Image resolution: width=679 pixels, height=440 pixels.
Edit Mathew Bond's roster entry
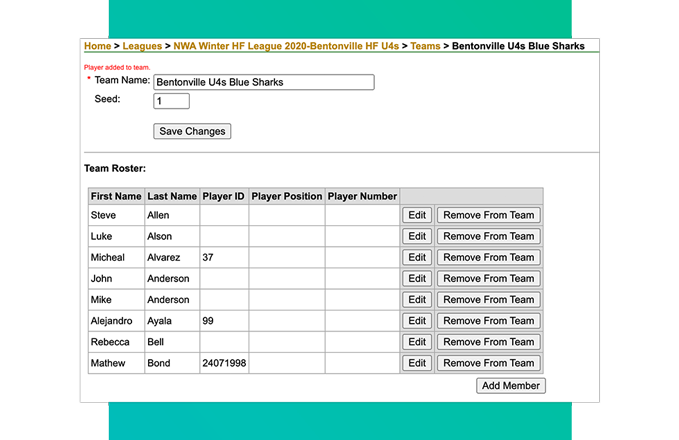click(416, 363)
